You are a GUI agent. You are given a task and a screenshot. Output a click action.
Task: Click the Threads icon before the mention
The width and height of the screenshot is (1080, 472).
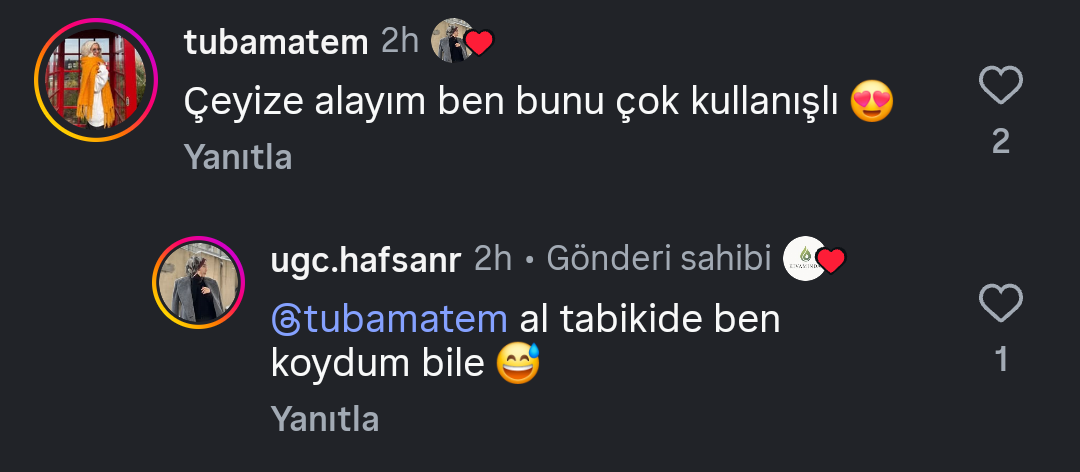point(284,320)
